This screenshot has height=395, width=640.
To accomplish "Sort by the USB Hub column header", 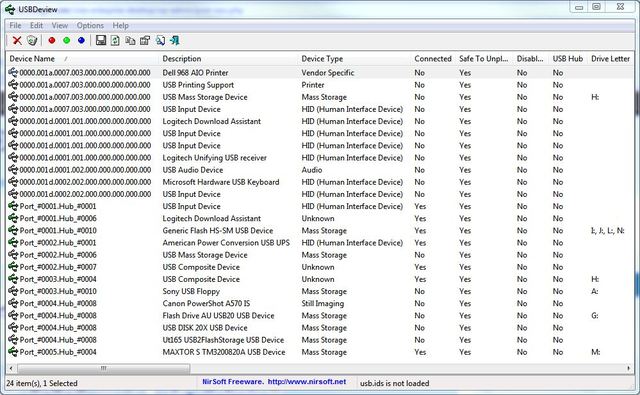I will pos(568,59).
